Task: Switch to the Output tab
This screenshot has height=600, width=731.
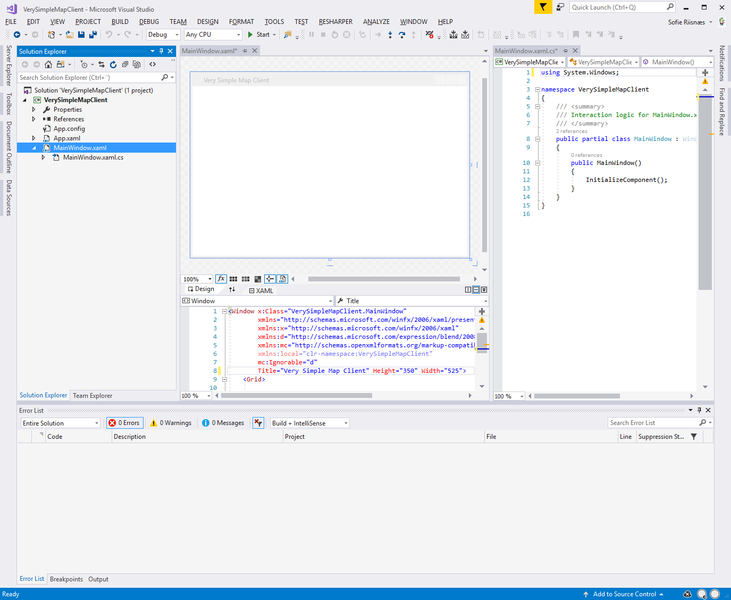Action: pos(98,579)
